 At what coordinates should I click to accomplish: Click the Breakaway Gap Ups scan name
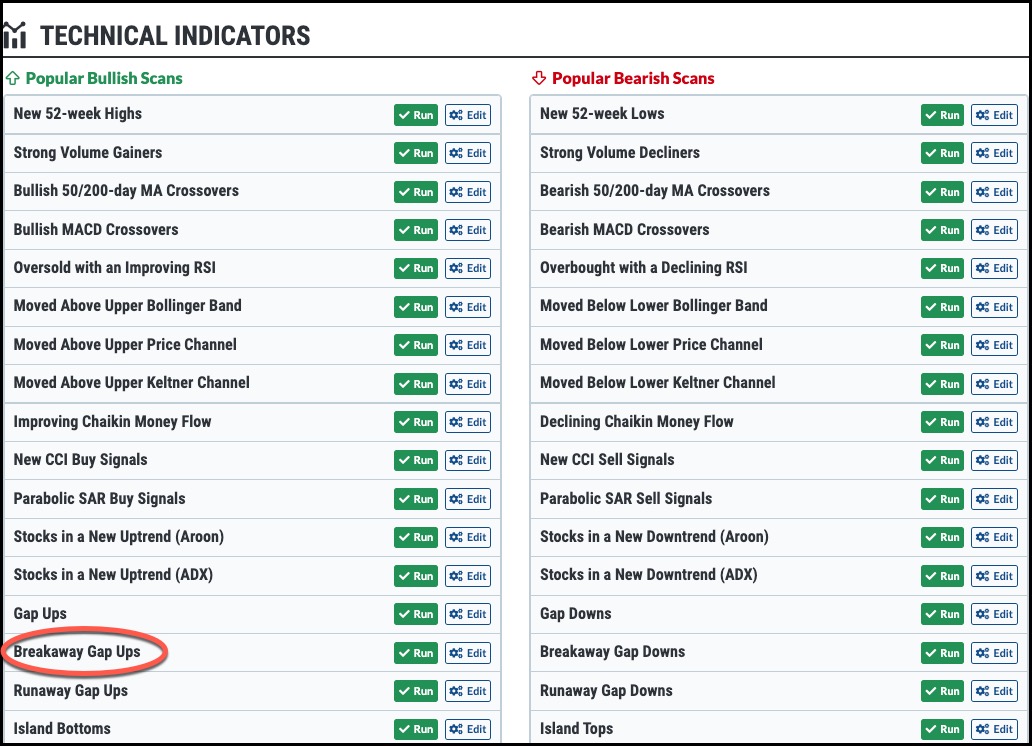[x=77, y=652]
